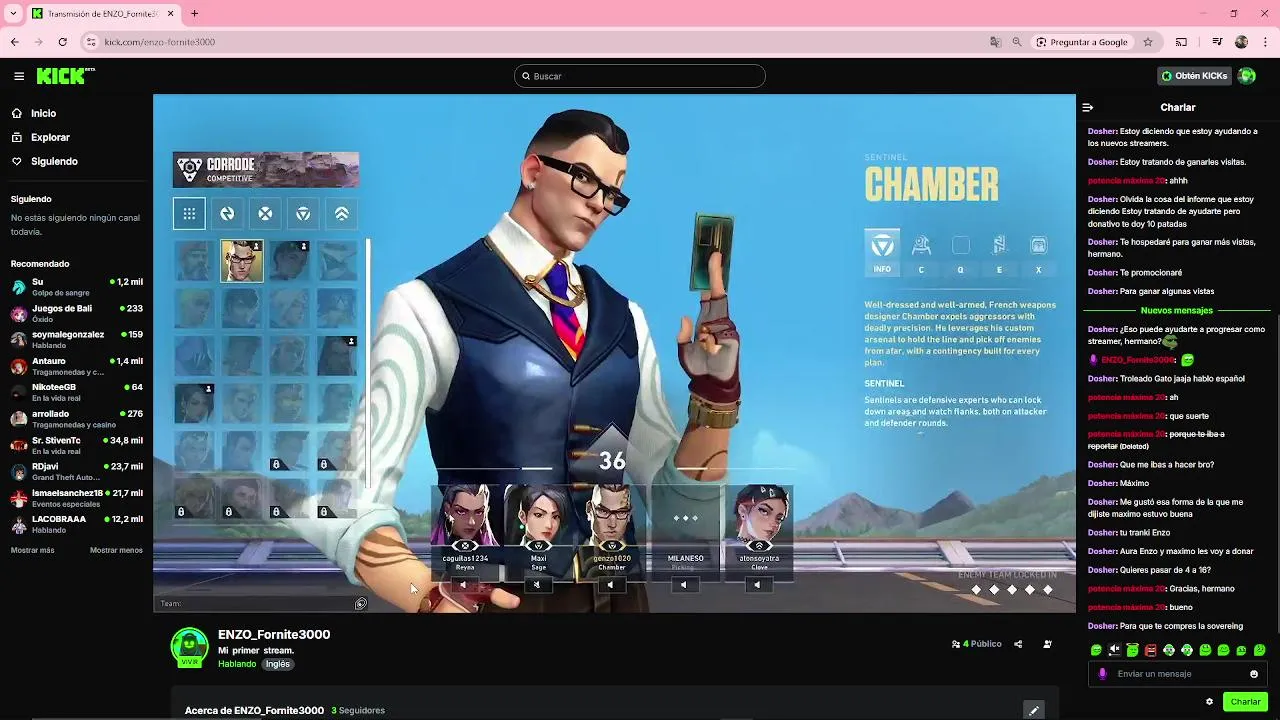Click the 4 Público viewer count
The width and height of the screenshot is (1280, 720).
coord(977,644)
